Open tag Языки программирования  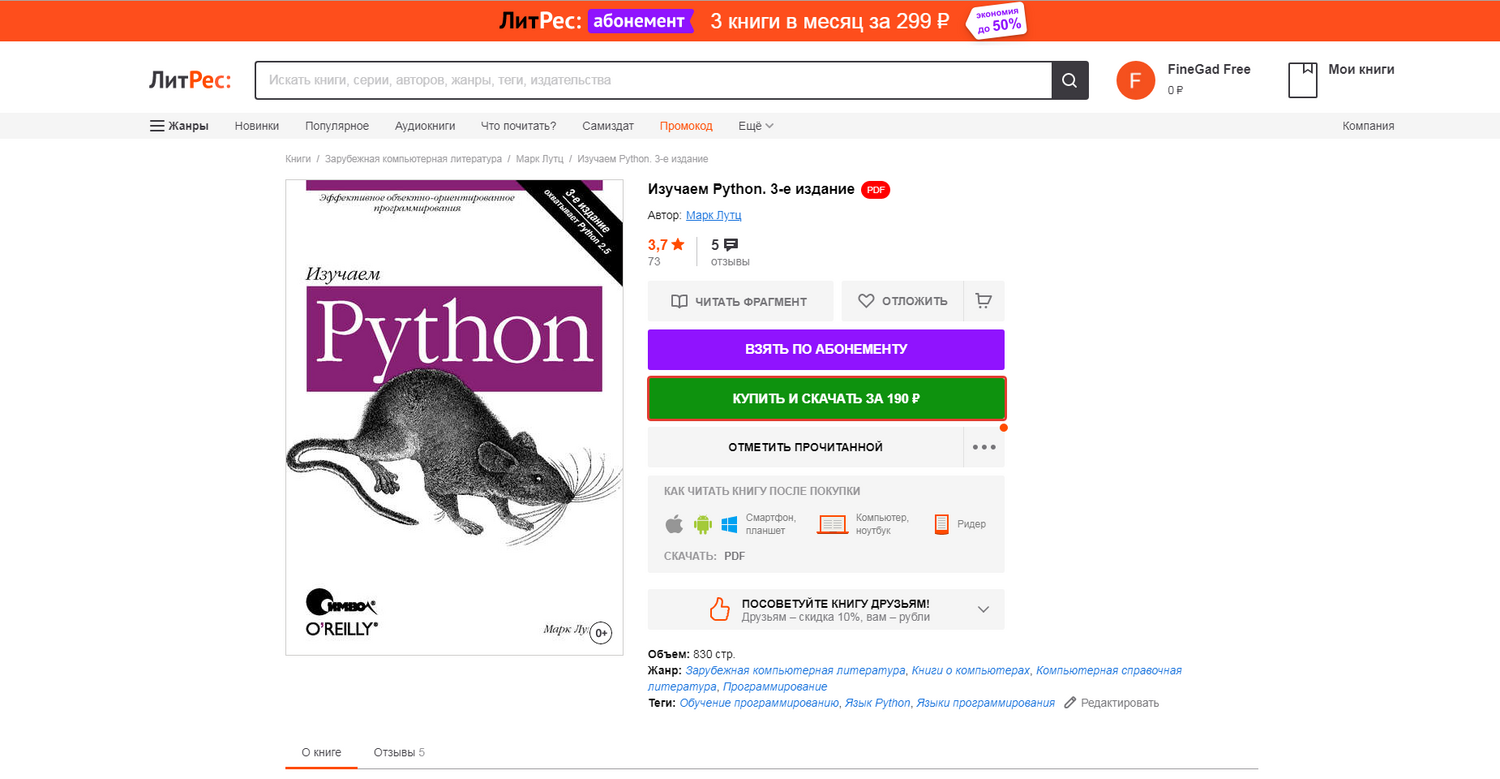click(x=986, y=703)
